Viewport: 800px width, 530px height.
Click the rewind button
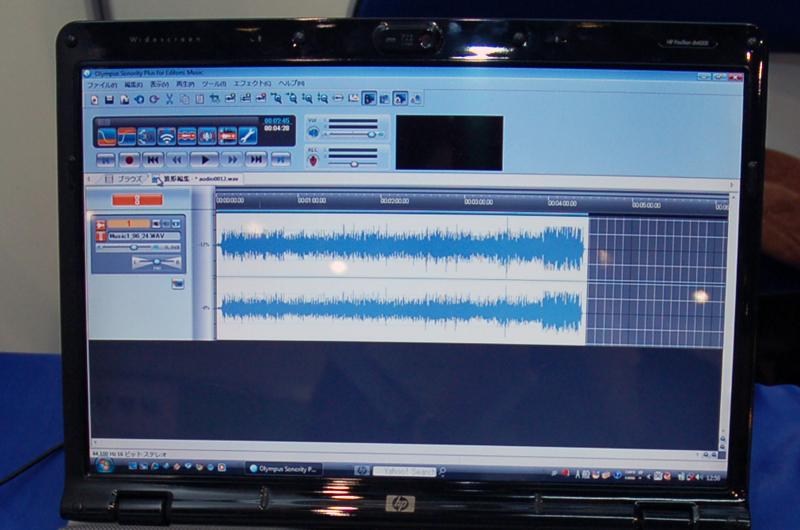point(177,160)
